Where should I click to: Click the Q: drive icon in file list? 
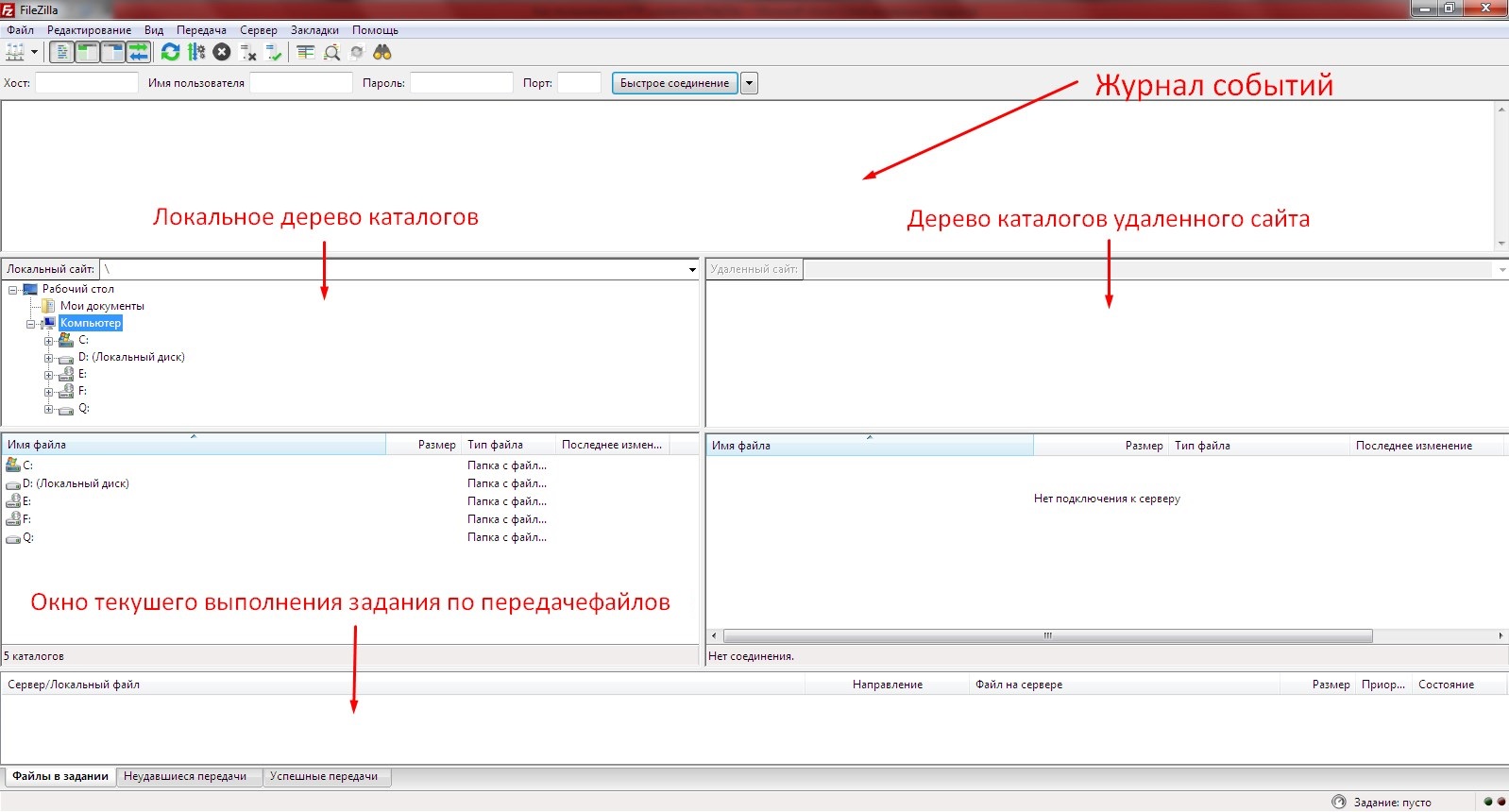(x=13, y=537)
